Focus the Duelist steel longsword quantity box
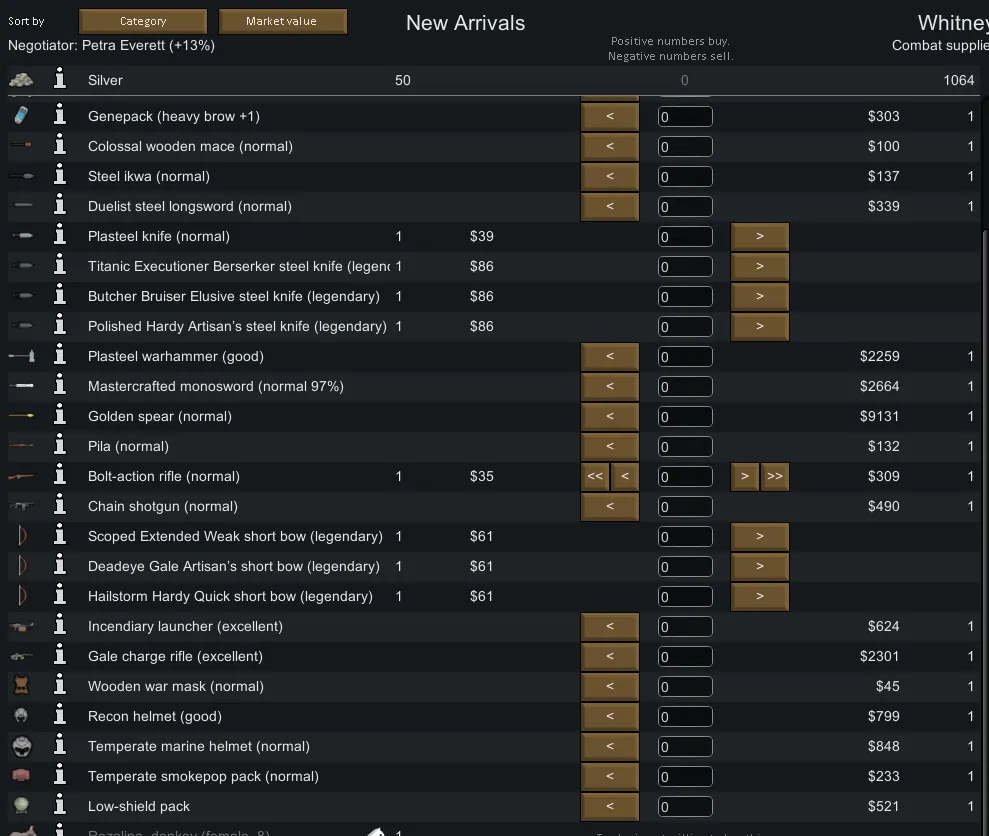 (685, 207)
